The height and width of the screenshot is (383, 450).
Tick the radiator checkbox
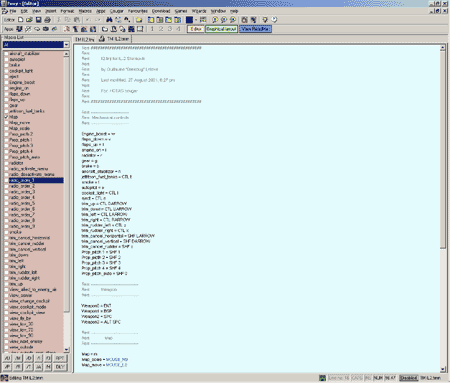point(6,163)
